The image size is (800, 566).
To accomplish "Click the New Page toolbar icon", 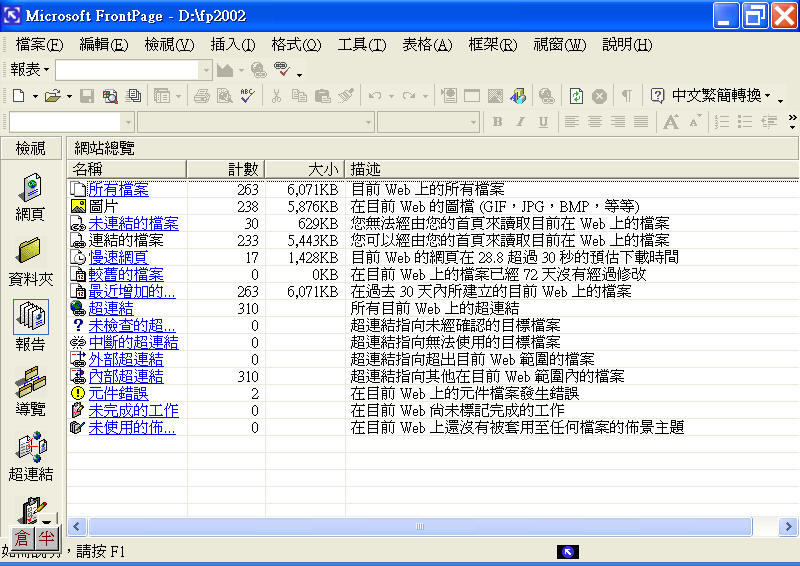I will [x=19, y=96].
